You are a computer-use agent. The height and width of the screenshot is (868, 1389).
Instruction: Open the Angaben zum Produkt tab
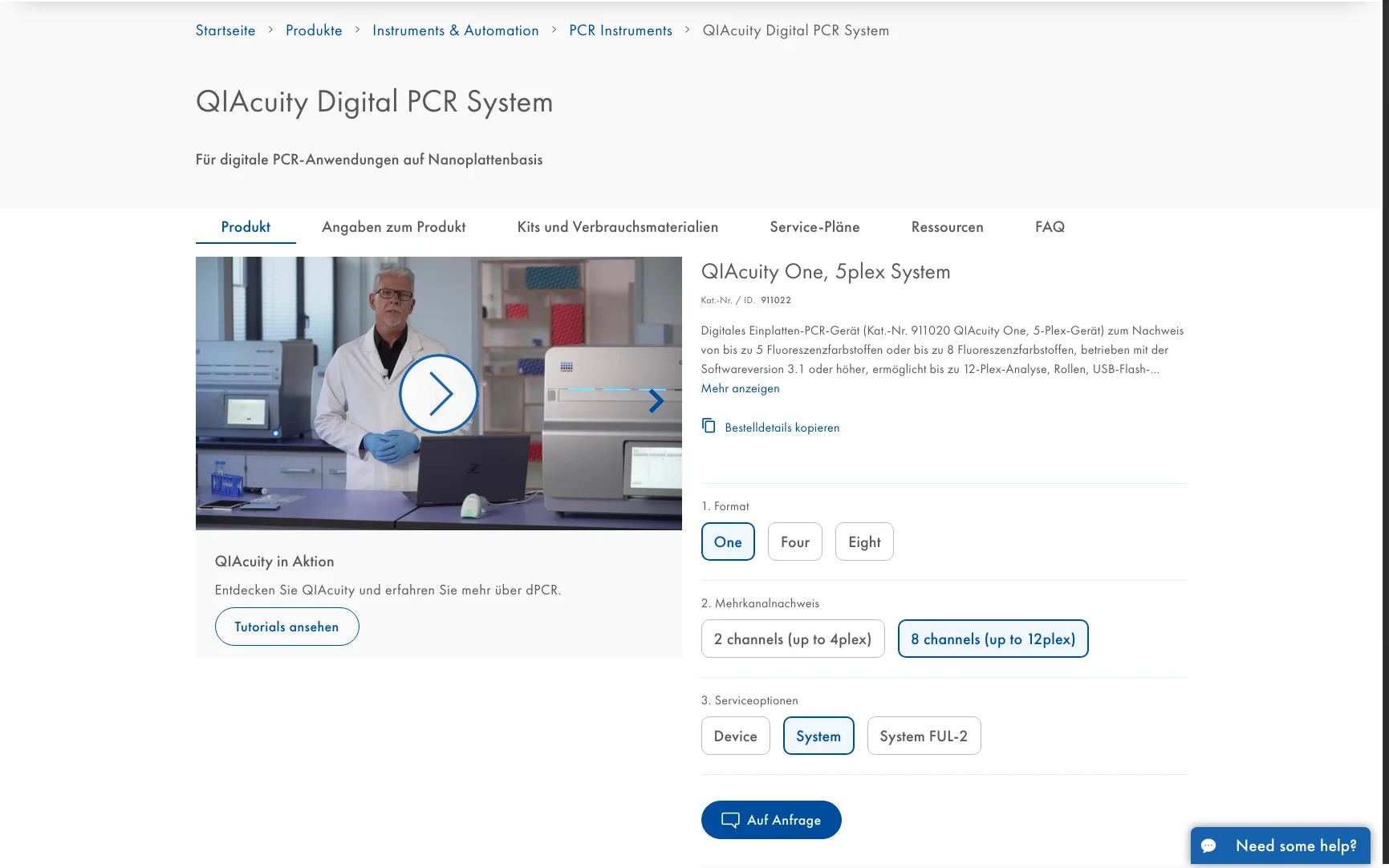pyautogui.click(x=394, y=227)
